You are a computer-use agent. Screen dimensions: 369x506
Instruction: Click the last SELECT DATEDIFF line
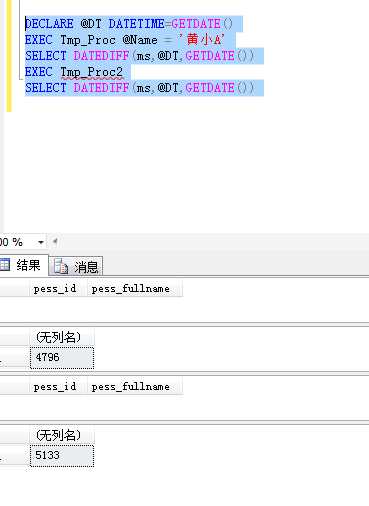pyautogui.click(x=140, y=88)
